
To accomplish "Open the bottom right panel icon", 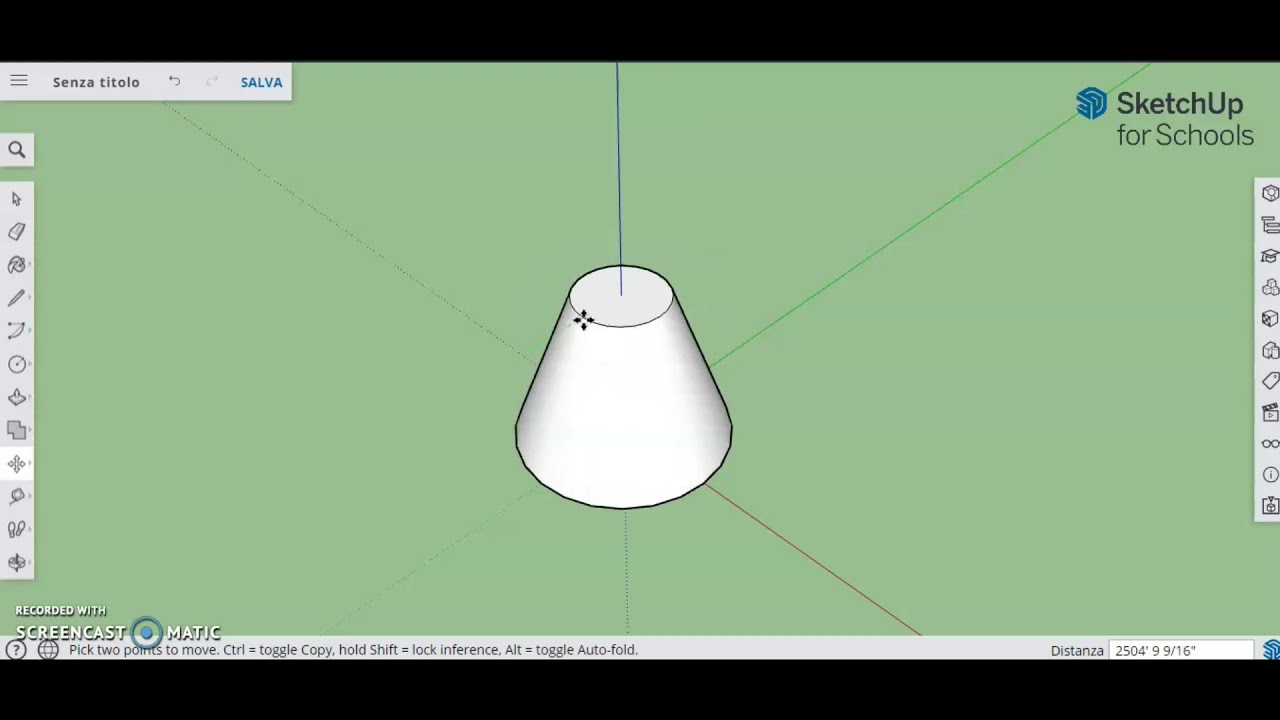I will 1270,506.
